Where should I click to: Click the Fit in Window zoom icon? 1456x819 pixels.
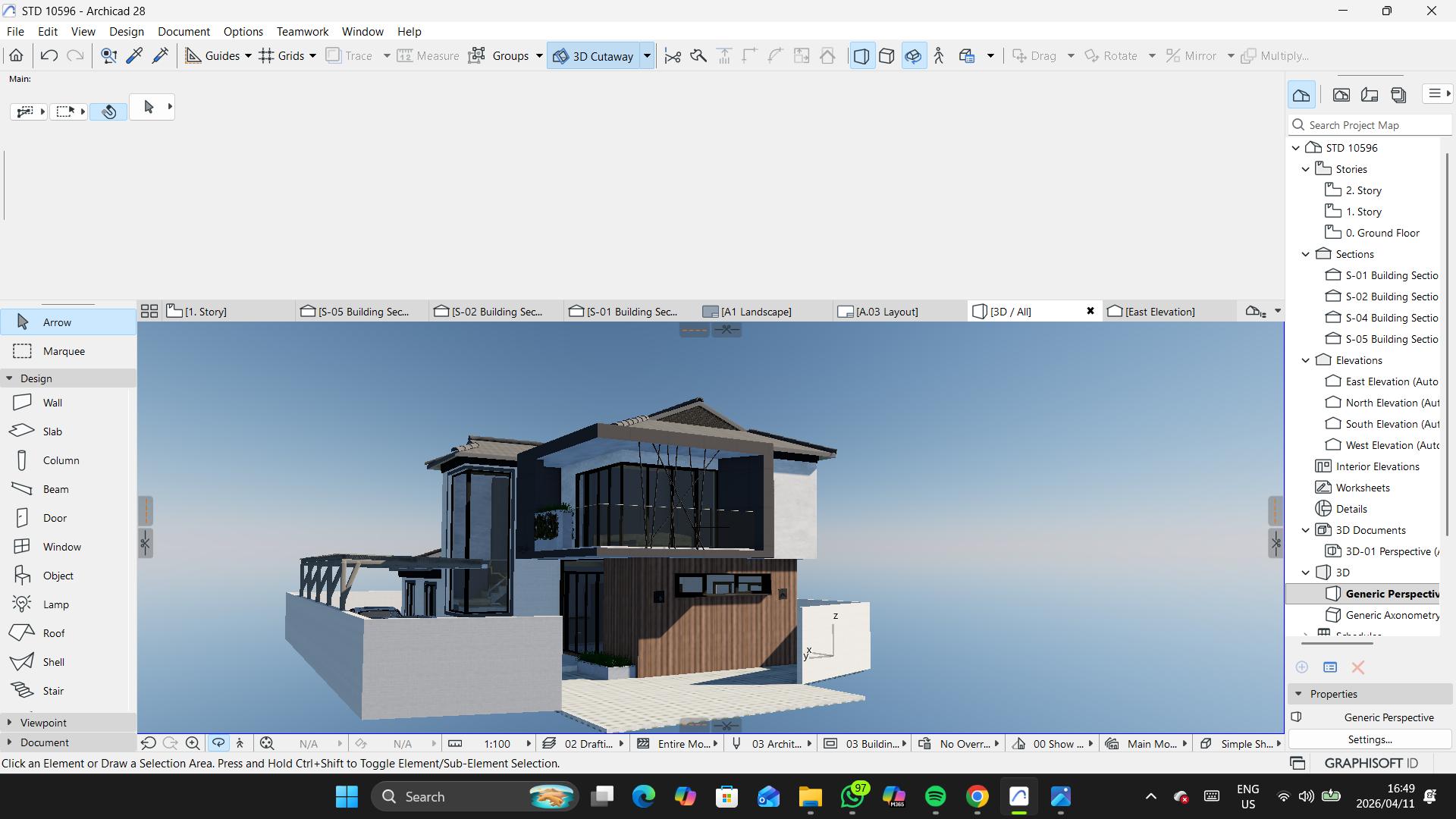point(267,744)
